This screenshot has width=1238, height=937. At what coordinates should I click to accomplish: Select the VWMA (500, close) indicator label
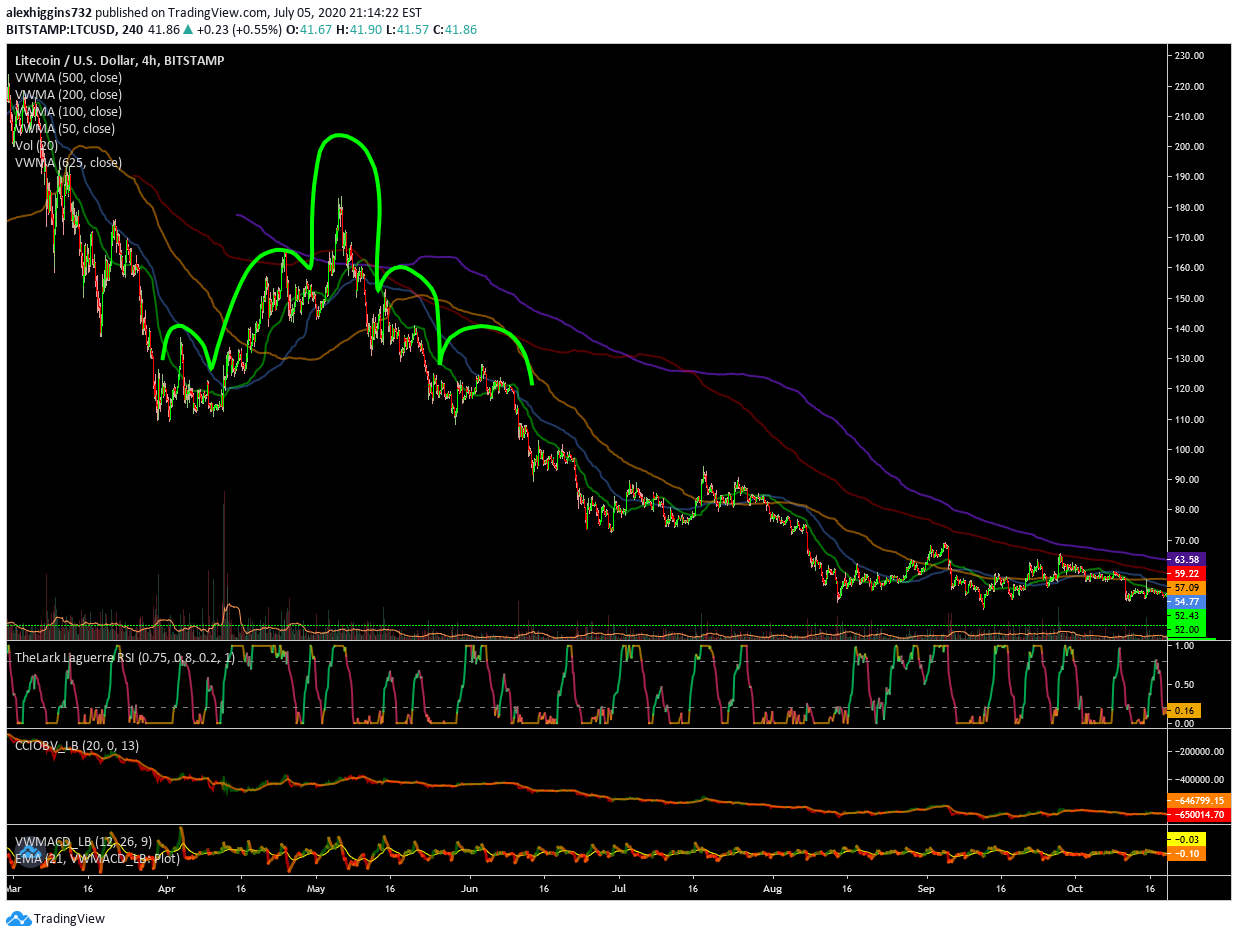click(66, 78)
